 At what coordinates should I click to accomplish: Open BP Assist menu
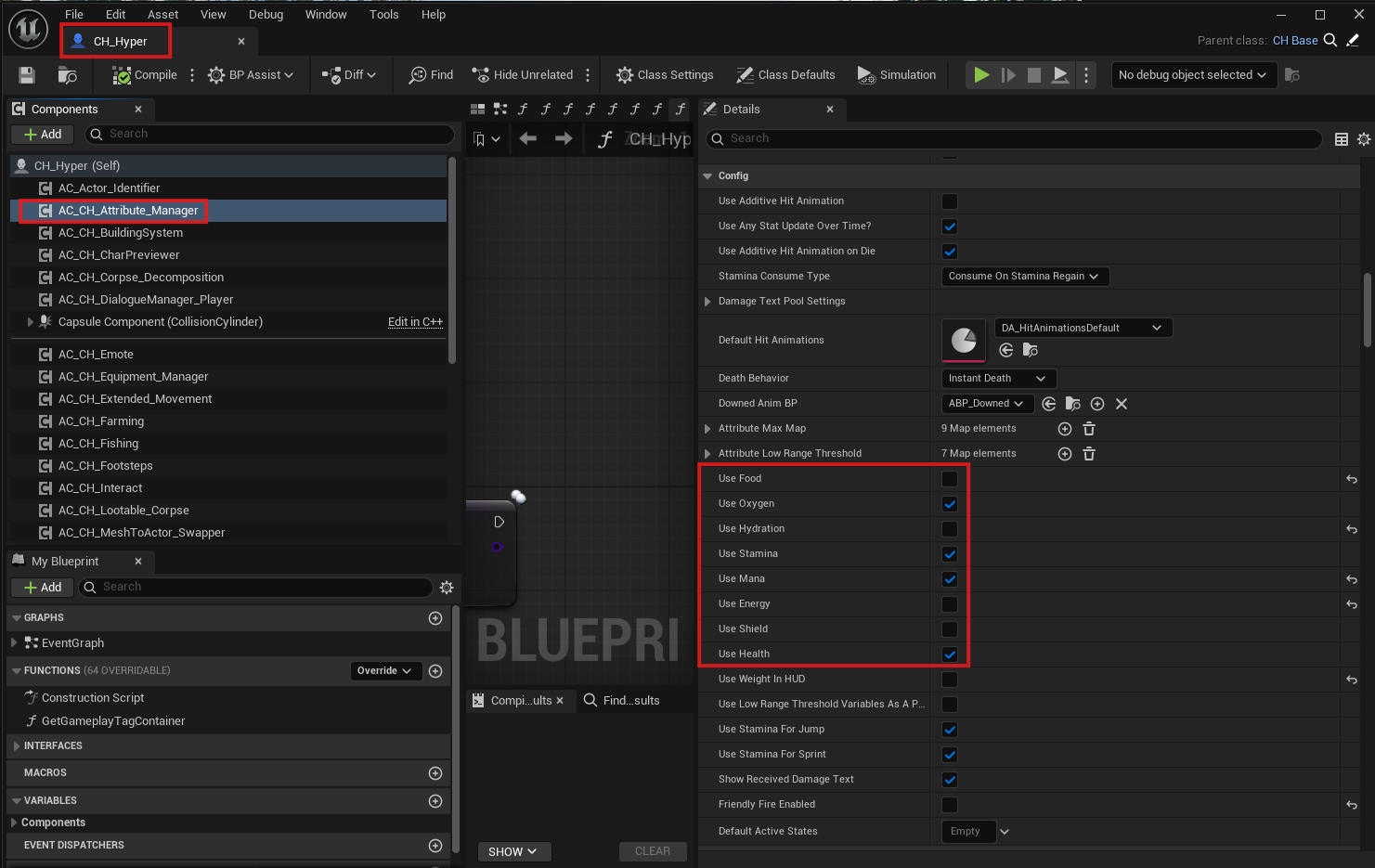click(x=251, y=75)
